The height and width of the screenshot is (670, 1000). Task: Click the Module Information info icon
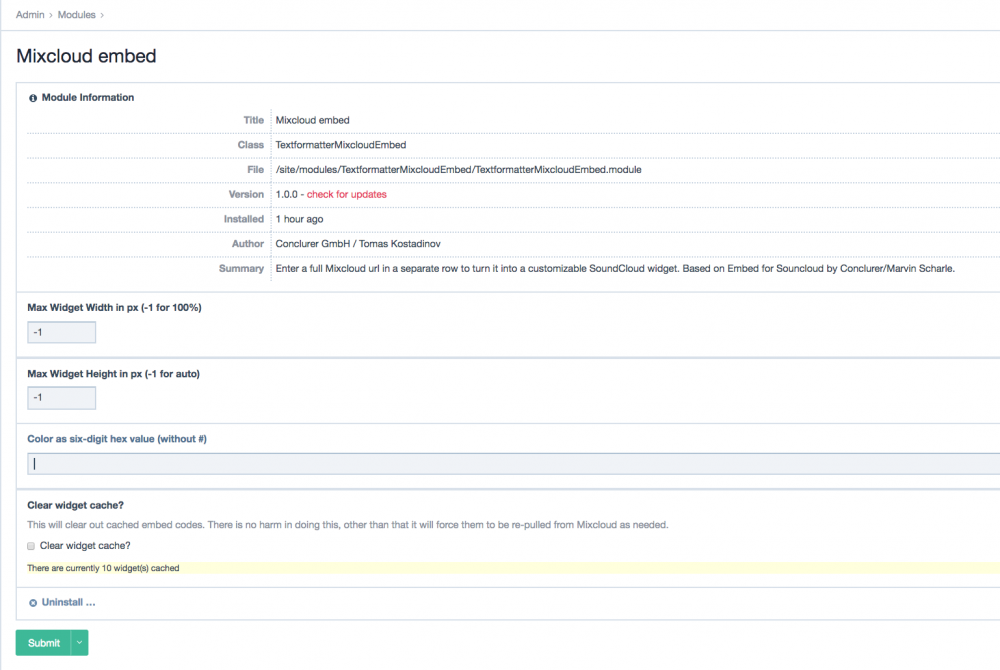pyautogui.click(x=33, y=98)
